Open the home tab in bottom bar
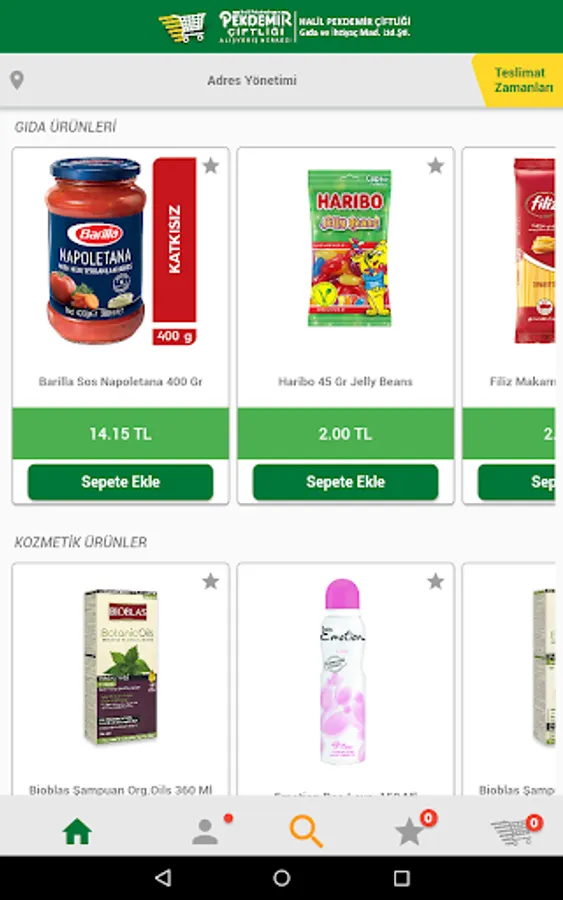 click(x=77, y=831)
